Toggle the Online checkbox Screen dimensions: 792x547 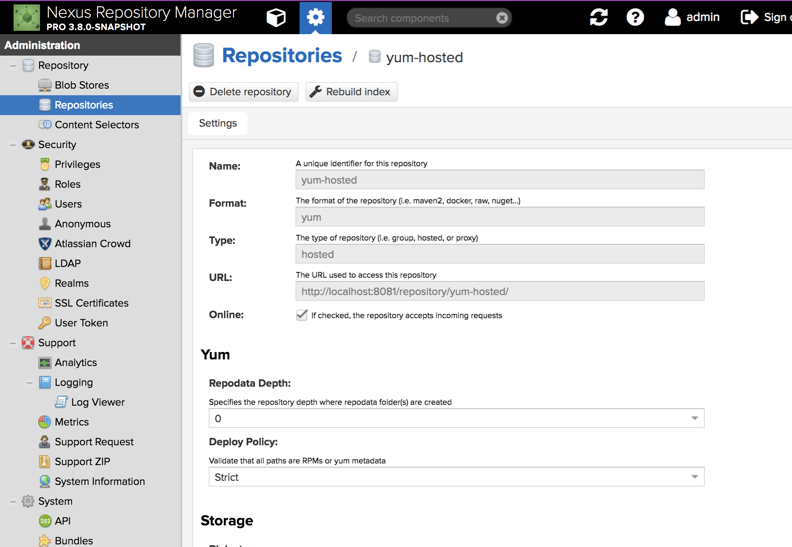pyautogui.click(x=302, y=315)
